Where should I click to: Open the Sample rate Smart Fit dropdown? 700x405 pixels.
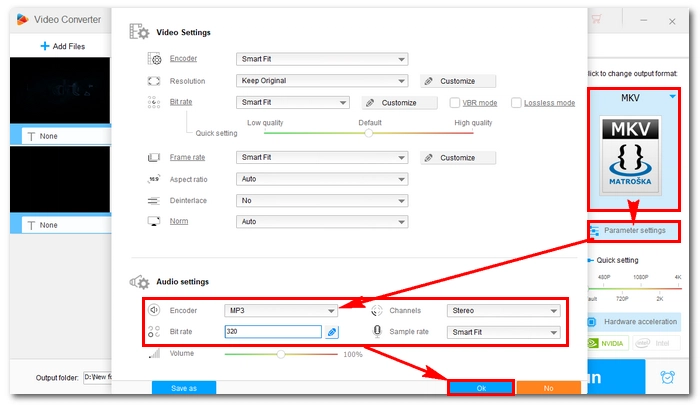pos(504,332)
